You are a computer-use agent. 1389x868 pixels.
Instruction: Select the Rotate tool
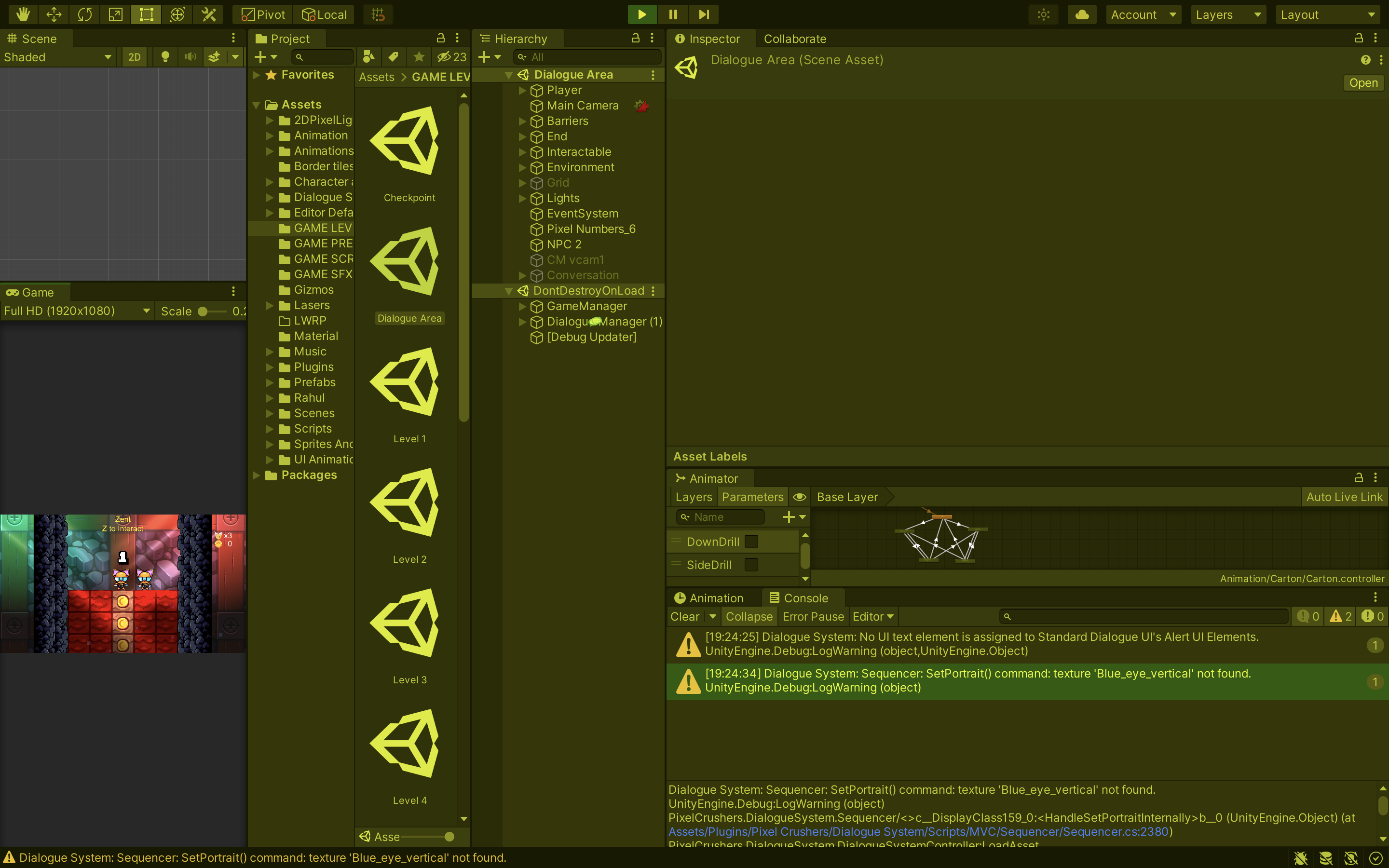[x=85, y=14]
